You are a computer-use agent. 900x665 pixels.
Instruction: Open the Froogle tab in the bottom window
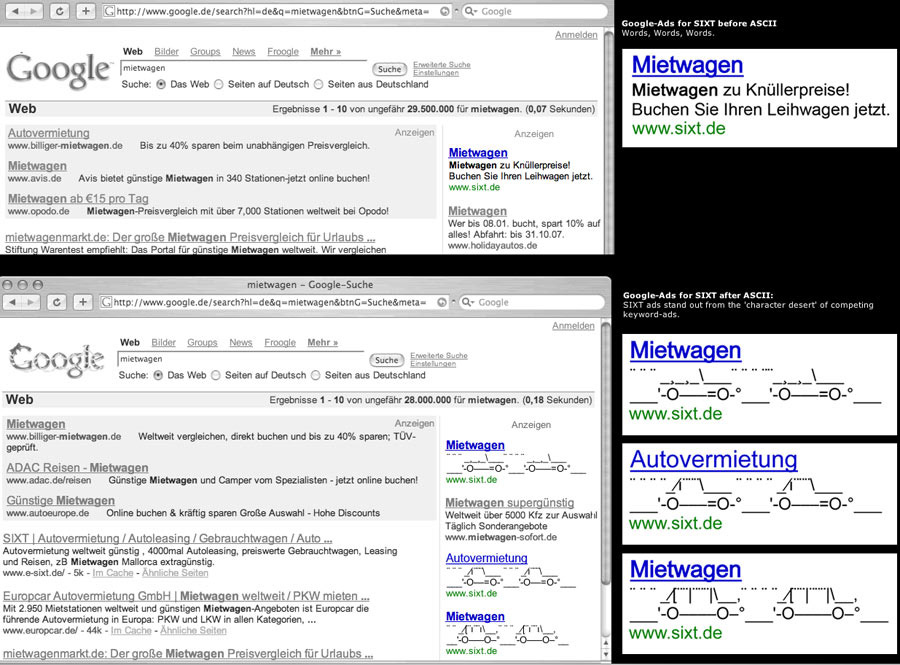(280, 343)
